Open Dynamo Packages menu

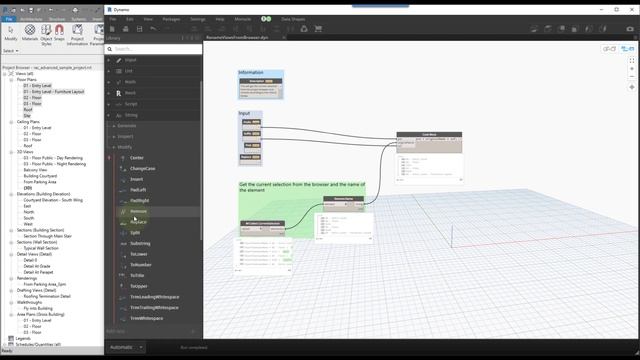171,19
